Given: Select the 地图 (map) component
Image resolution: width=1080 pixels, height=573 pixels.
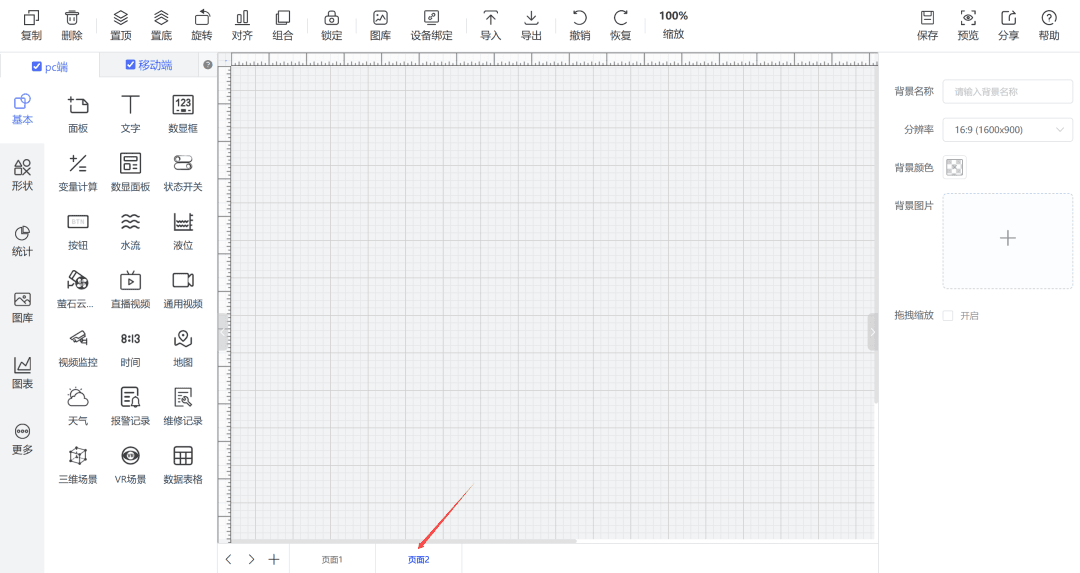Looking at the screenshot, I should [183, 348].
